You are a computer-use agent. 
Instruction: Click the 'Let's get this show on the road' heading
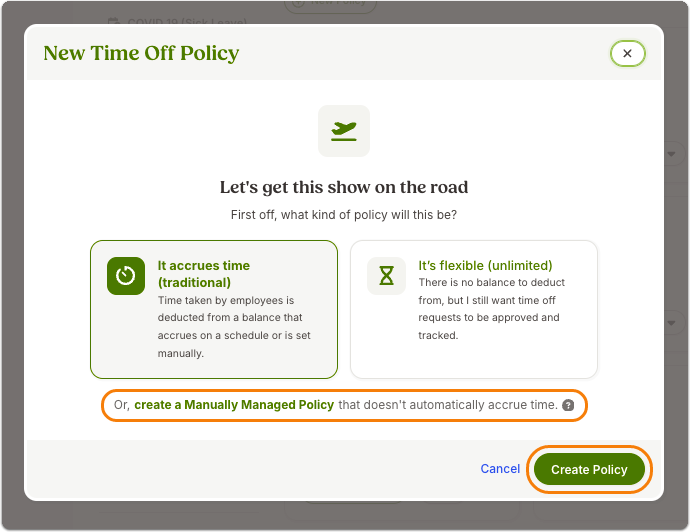click(x=344, y=187)
